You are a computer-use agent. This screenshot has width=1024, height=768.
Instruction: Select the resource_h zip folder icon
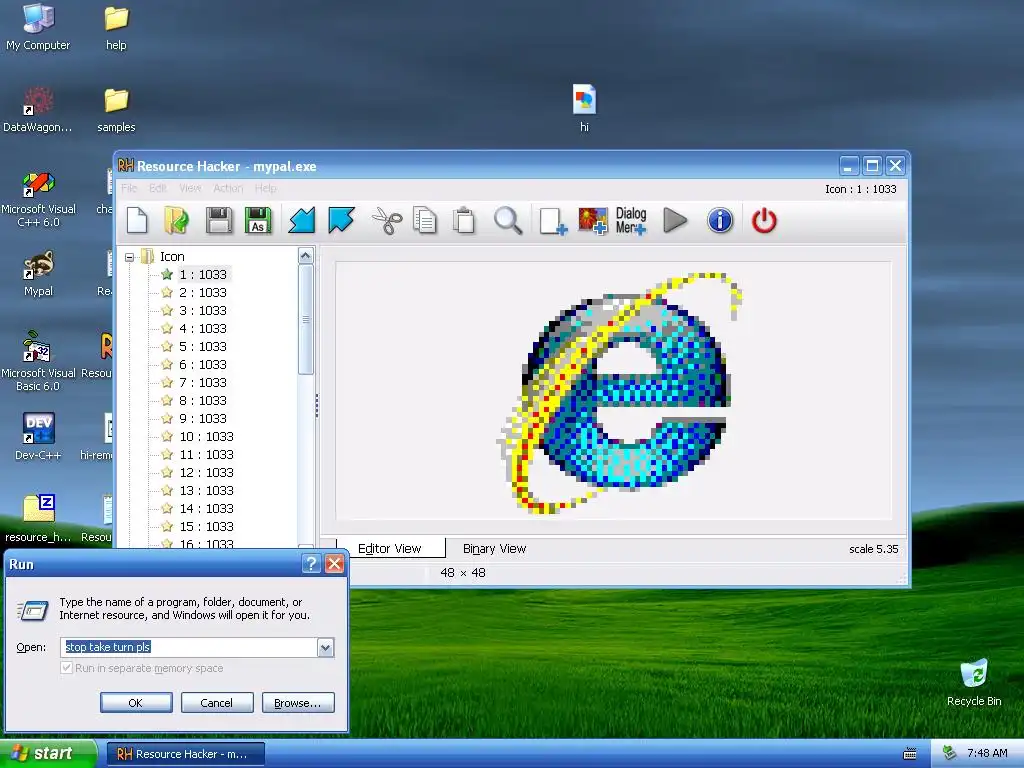pyautogui.click(x=38, y=518)
